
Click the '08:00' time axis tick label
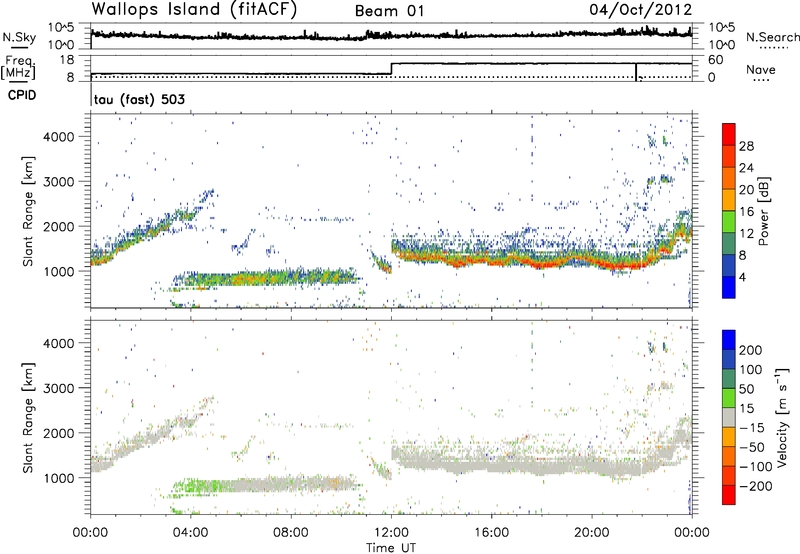pos(291,533)
